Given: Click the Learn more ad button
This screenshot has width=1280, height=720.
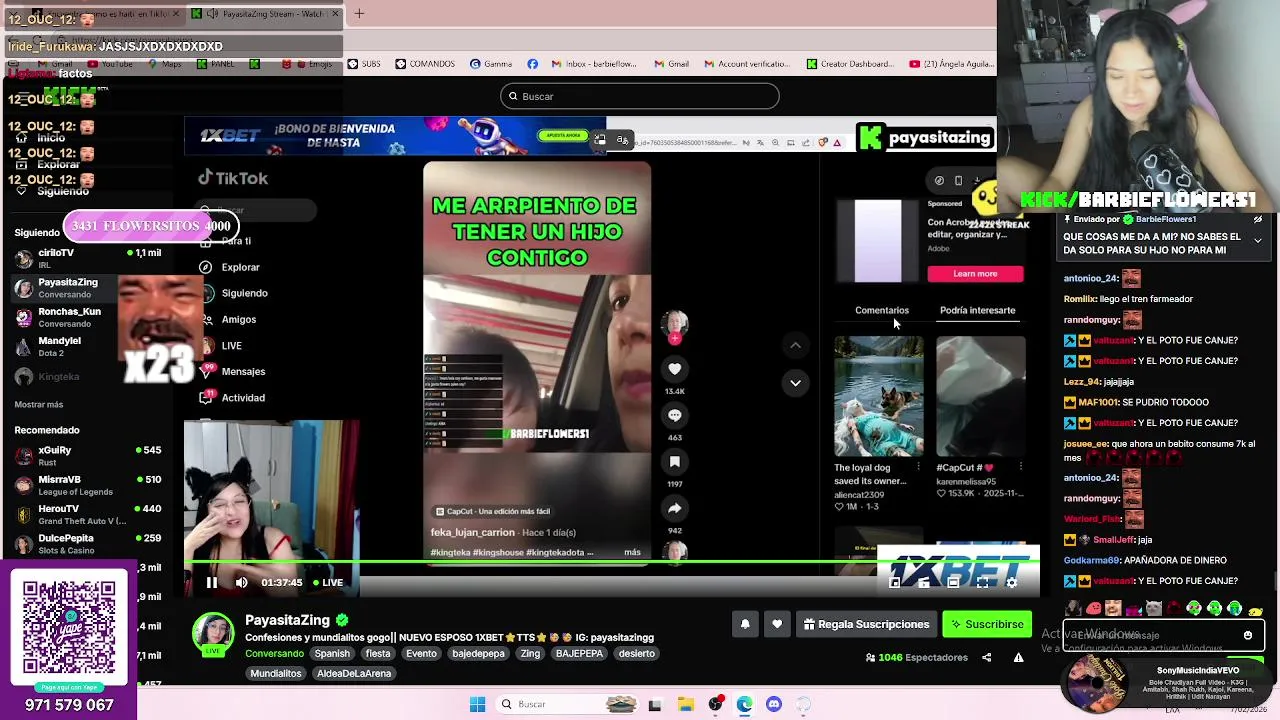Looking at the screenshot, I should click(975, 273).
